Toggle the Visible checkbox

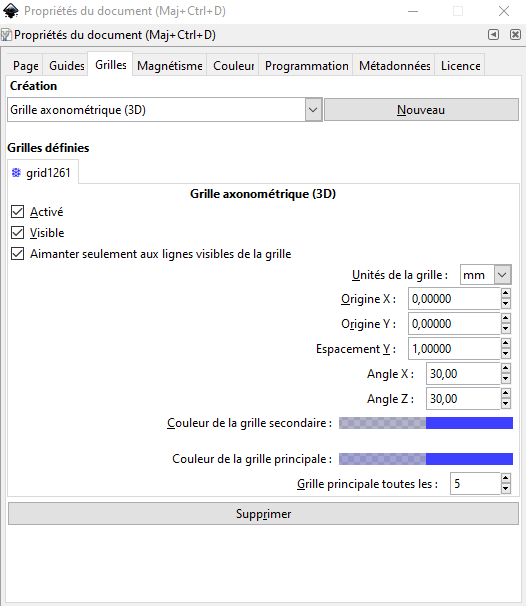coord(17,233)
